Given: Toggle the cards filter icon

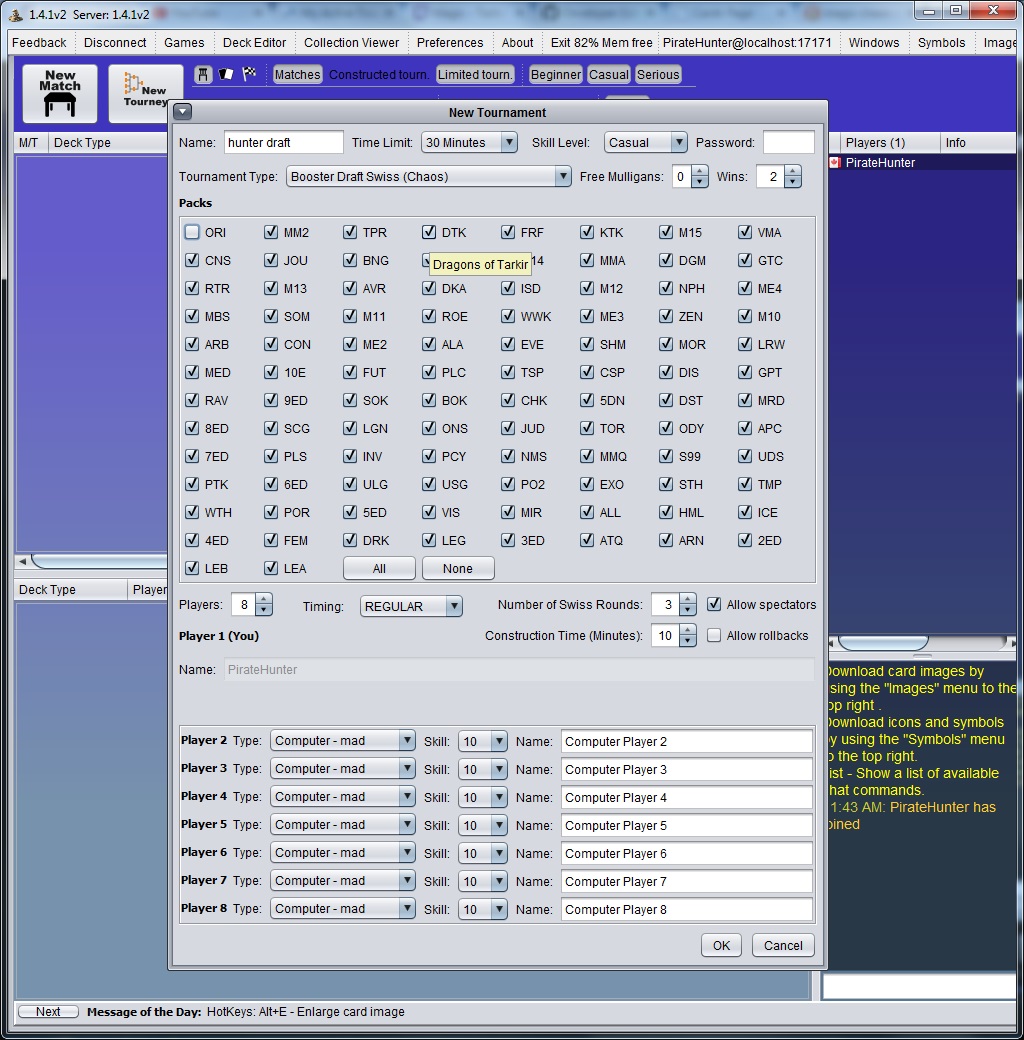Looking at the screenshot, I should point(226,74).
